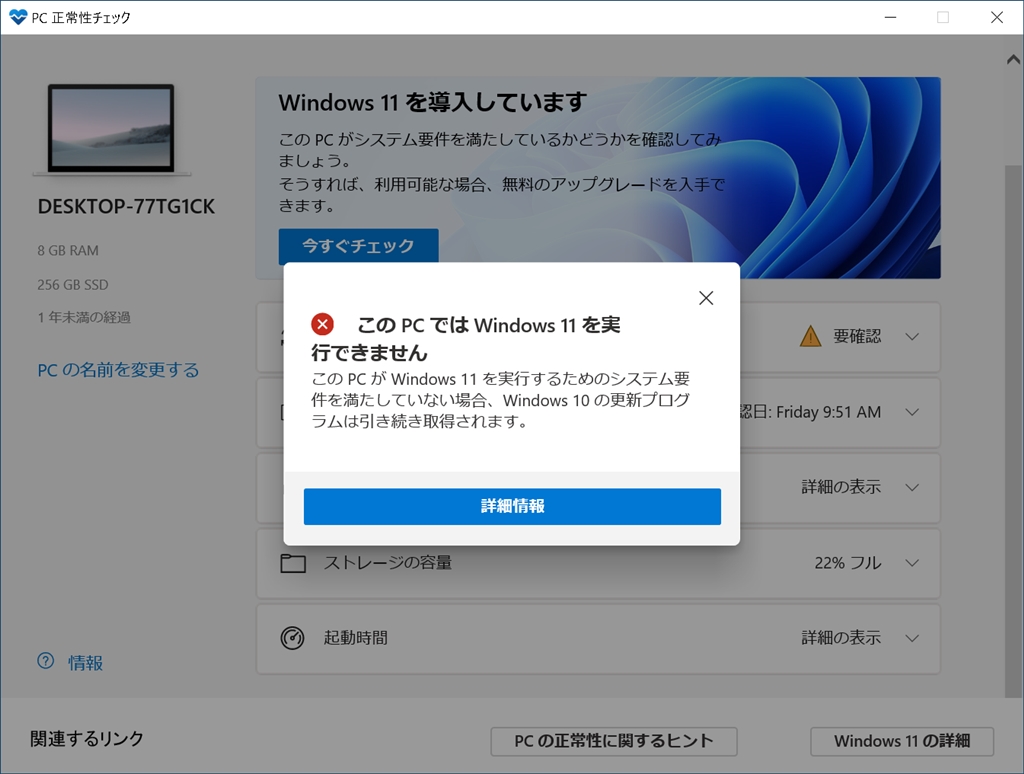Click the DESKTOP-77TG1CK device name

click(x=126, y=206)
